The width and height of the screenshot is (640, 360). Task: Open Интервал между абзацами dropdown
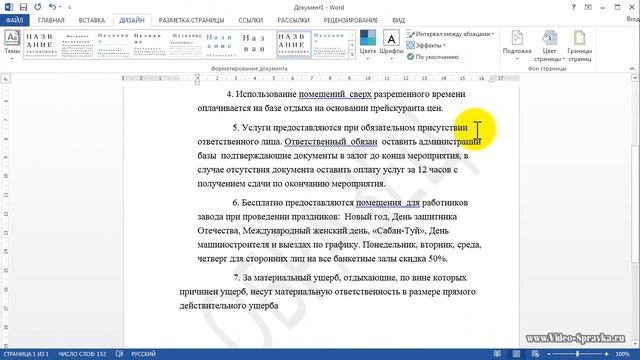[450, 34]
